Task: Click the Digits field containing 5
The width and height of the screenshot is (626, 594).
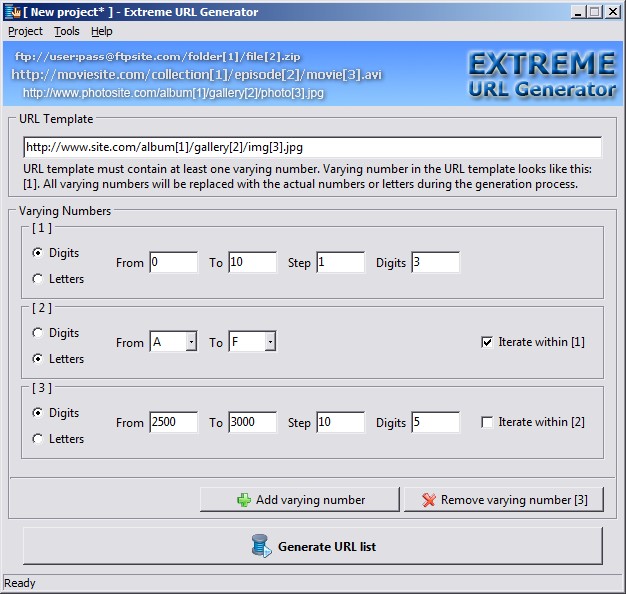Action: [x=434, y=422]
